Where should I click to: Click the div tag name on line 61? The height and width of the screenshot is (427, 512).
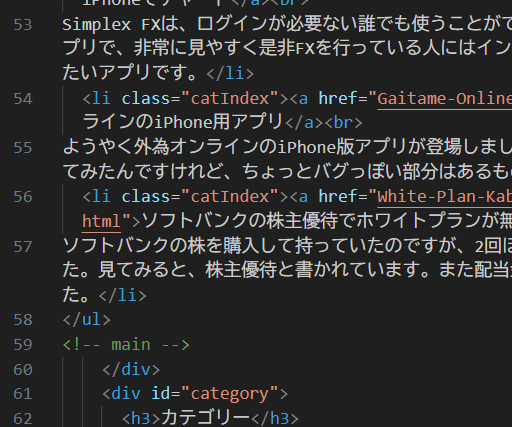(126, 394)
